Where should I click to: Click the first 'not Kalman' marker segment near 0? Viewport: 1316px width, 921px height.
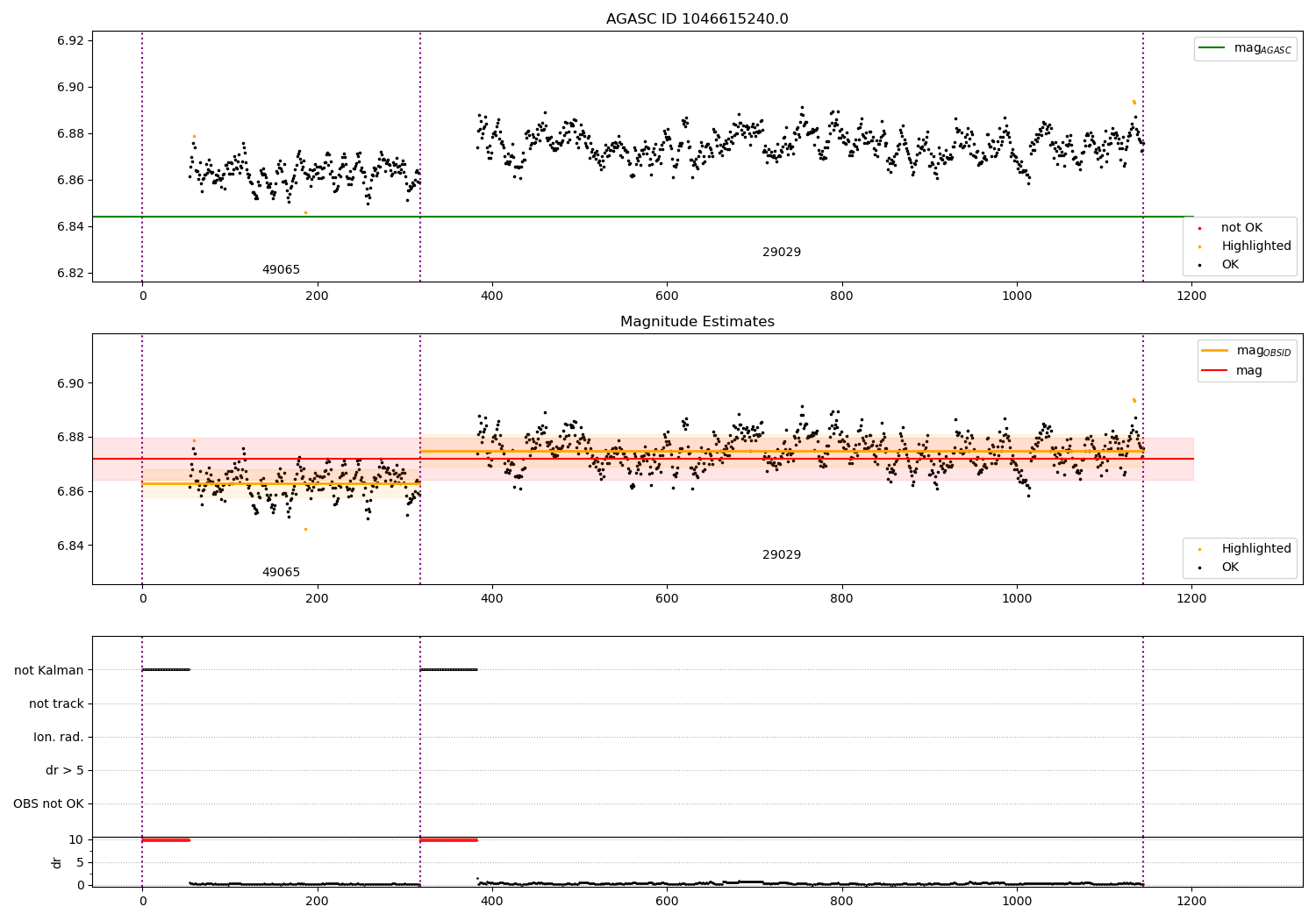click(165, 670)
